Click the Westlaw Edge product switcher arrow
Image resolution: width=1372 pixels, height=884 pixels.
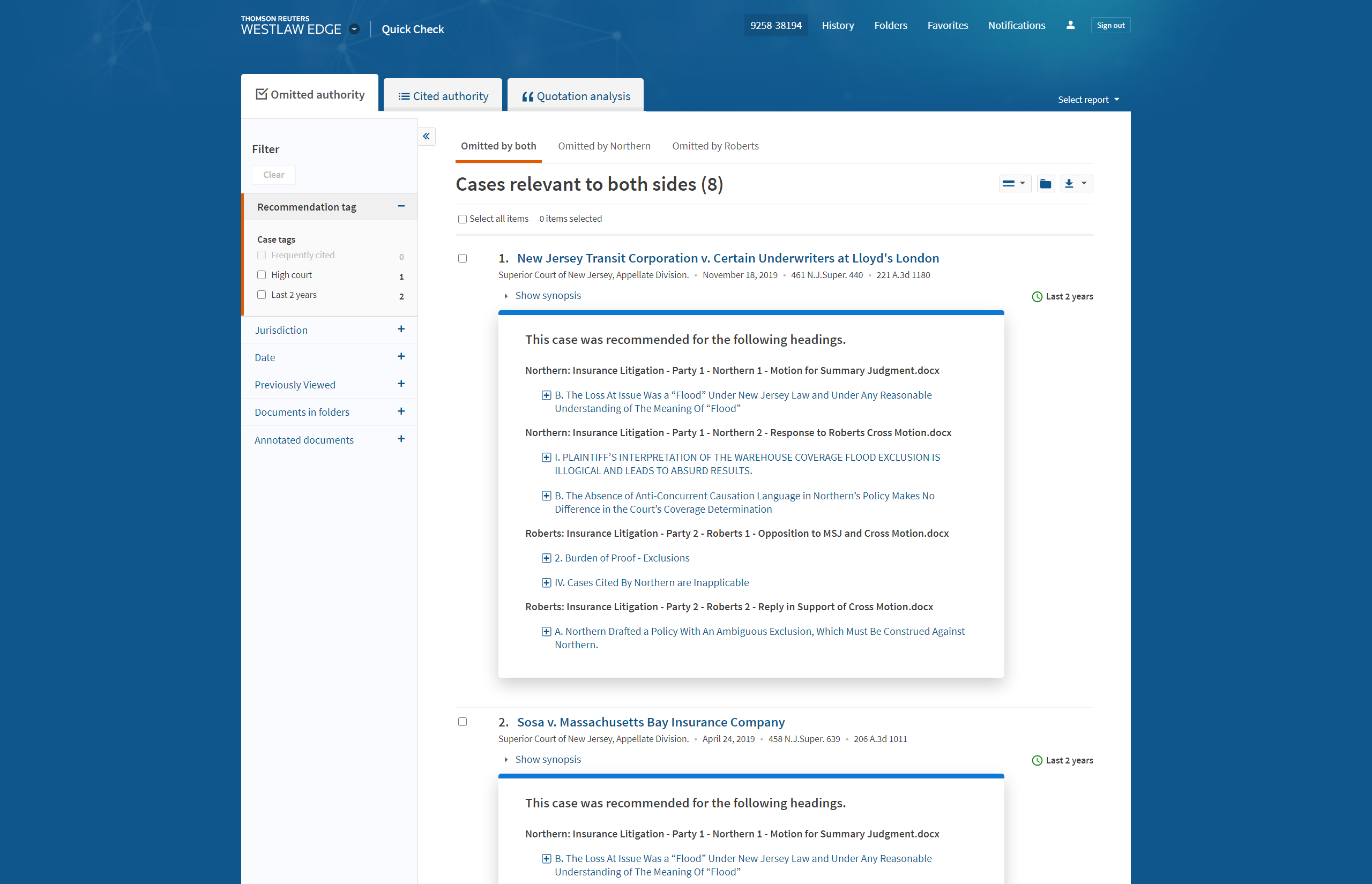coord(354,29)
